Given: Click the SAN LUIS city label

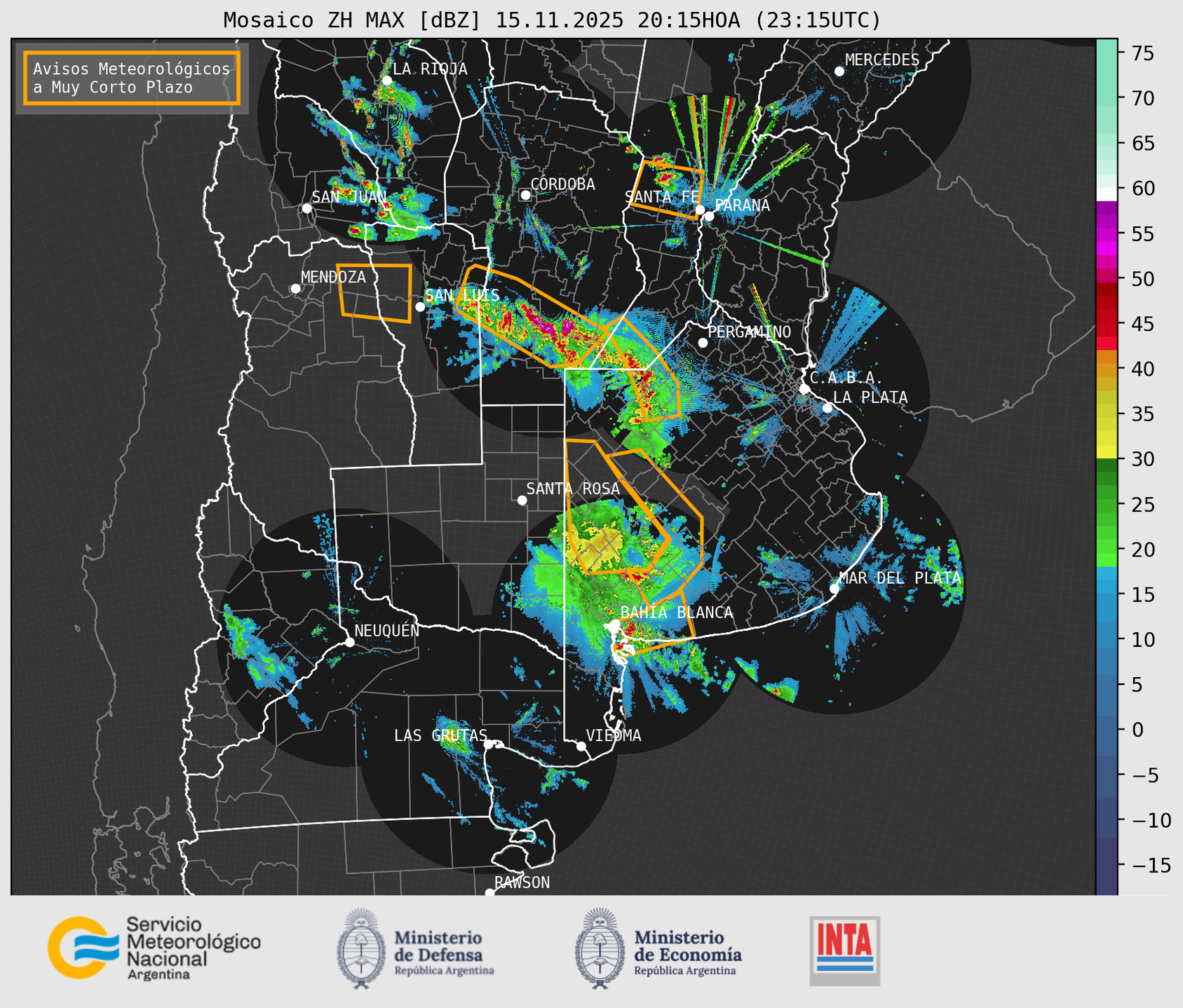Looking at the screenshot, I should tap(463, 295).
